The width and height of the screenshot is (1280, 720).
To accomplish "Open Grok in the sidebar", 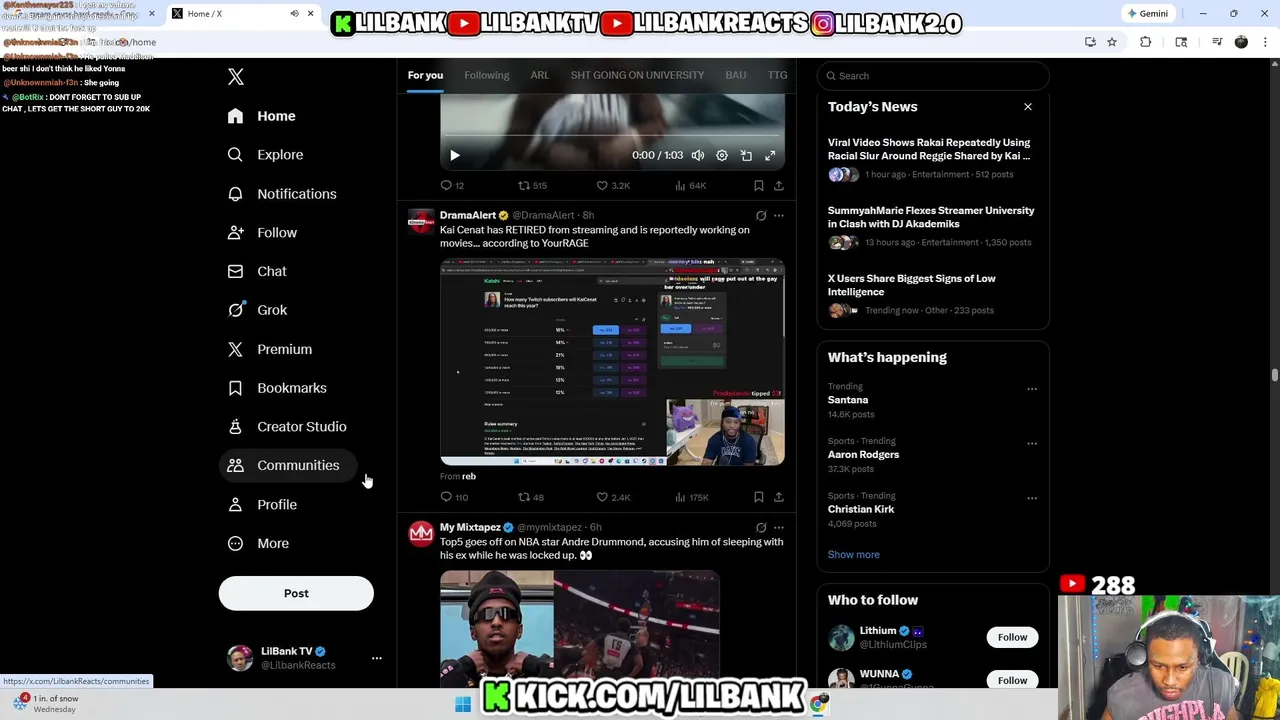I will click(257, 310).
